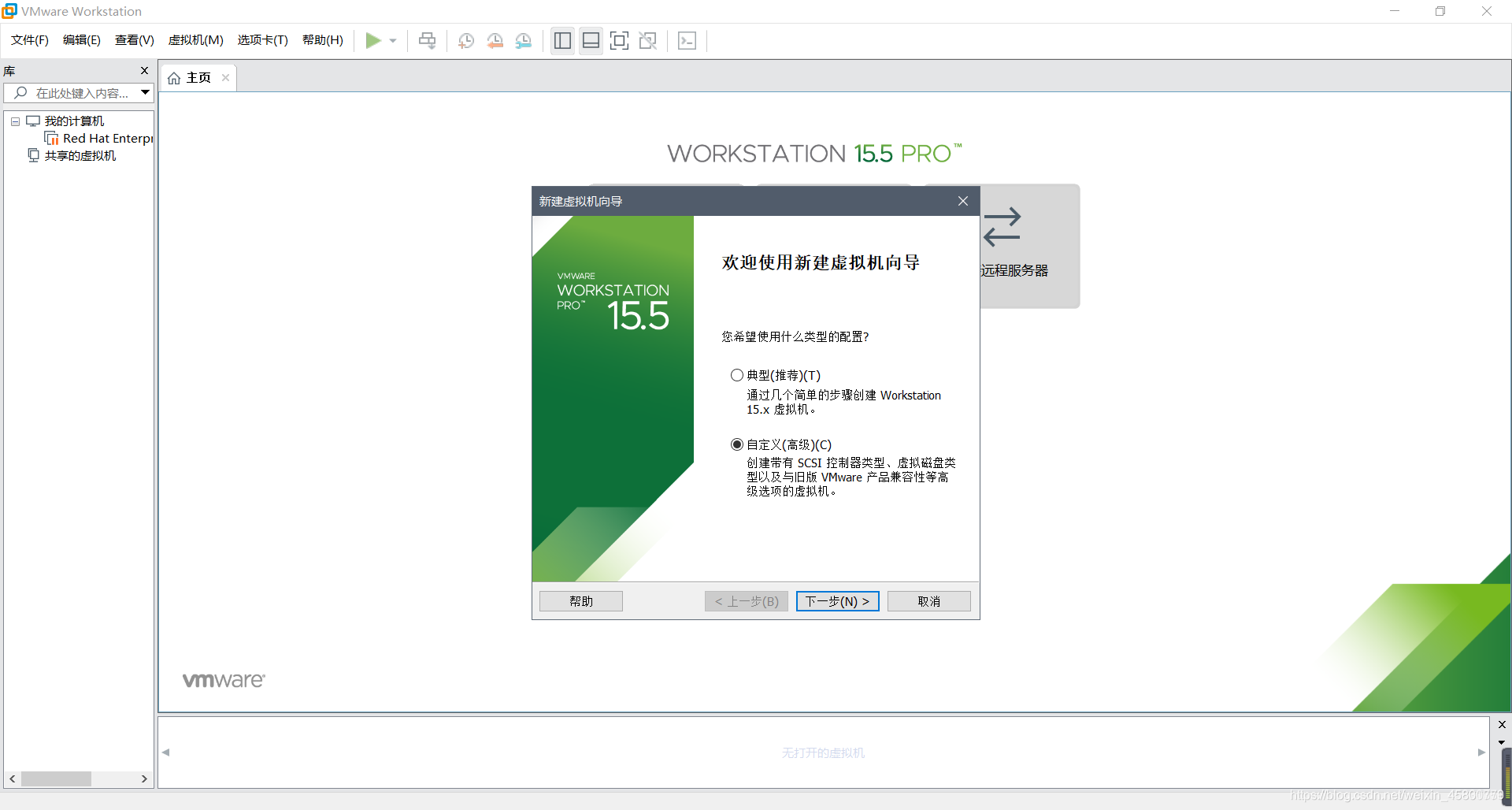Click the take snapshot icon
The image size is (1512, 810).
[466, 40]
